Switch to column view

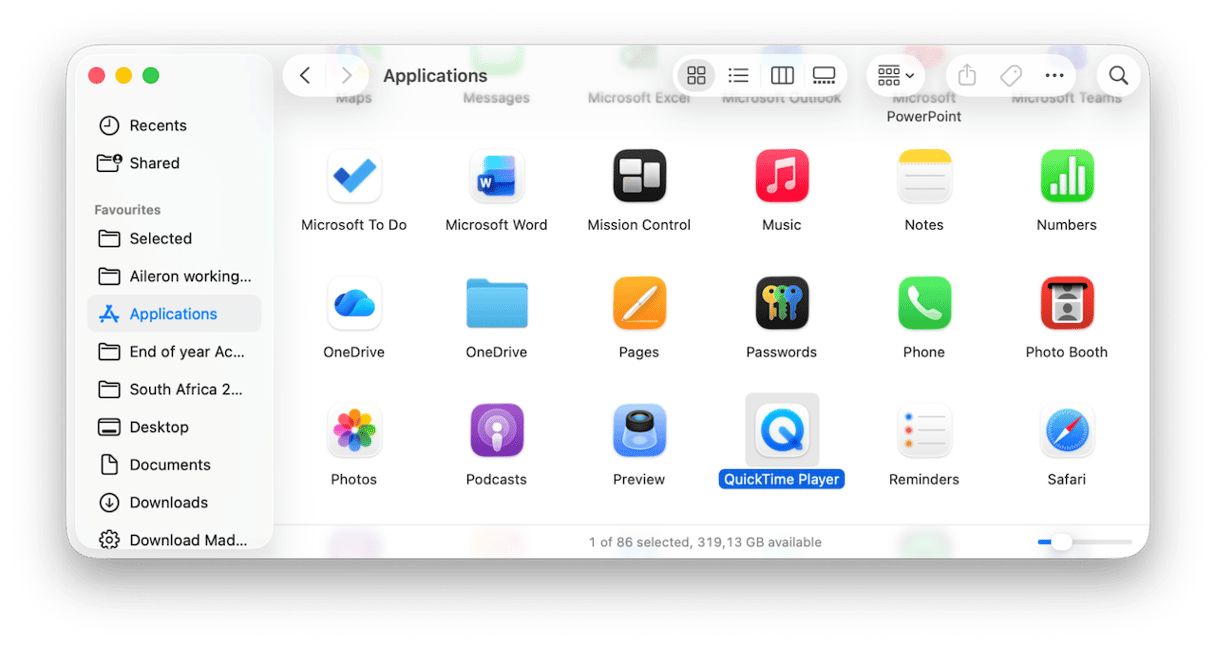[782, 75]
